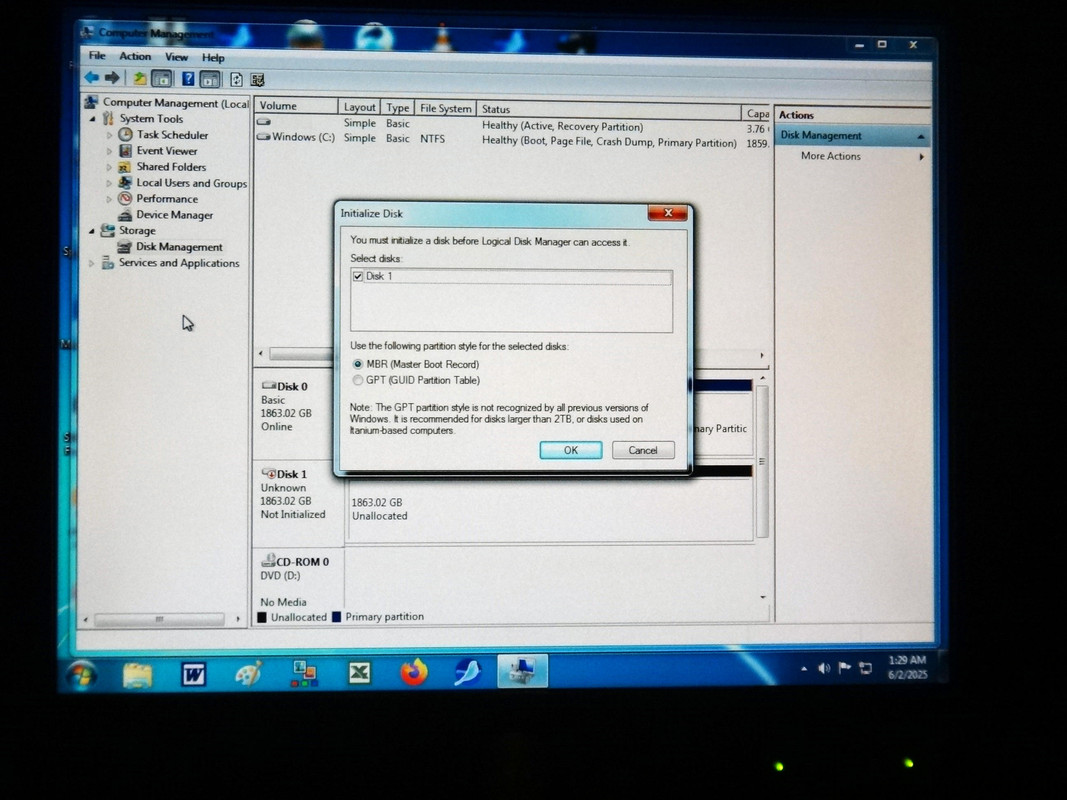The height and width of the screenshot is (800, 1067).
Task: Close the Initialize Disk dialog
Action: tap(668, 213)
